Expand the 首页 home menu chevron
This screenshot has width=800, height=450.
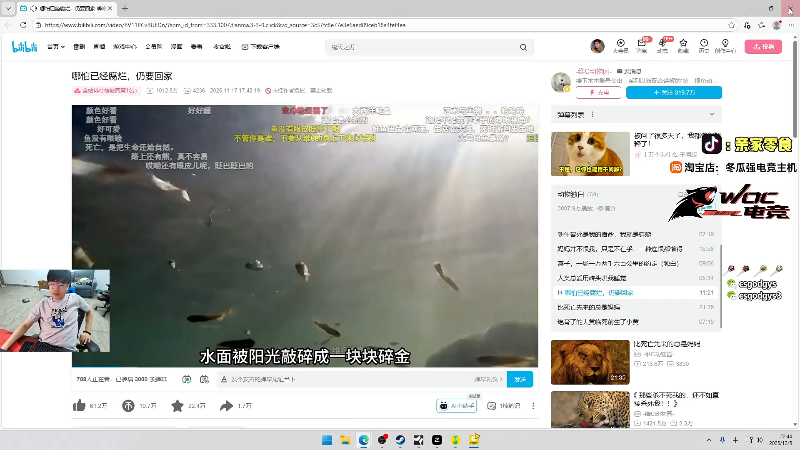pos(63,47)
